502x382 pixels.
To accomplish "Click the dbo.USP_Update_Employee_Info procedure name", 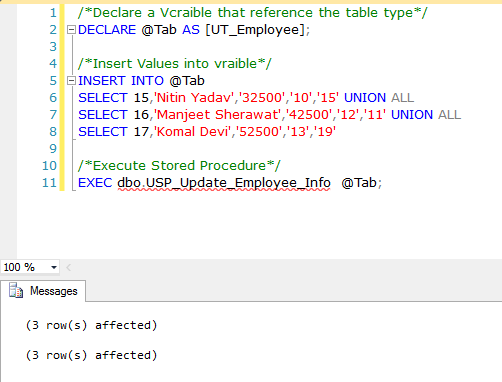I will point(224,183).
